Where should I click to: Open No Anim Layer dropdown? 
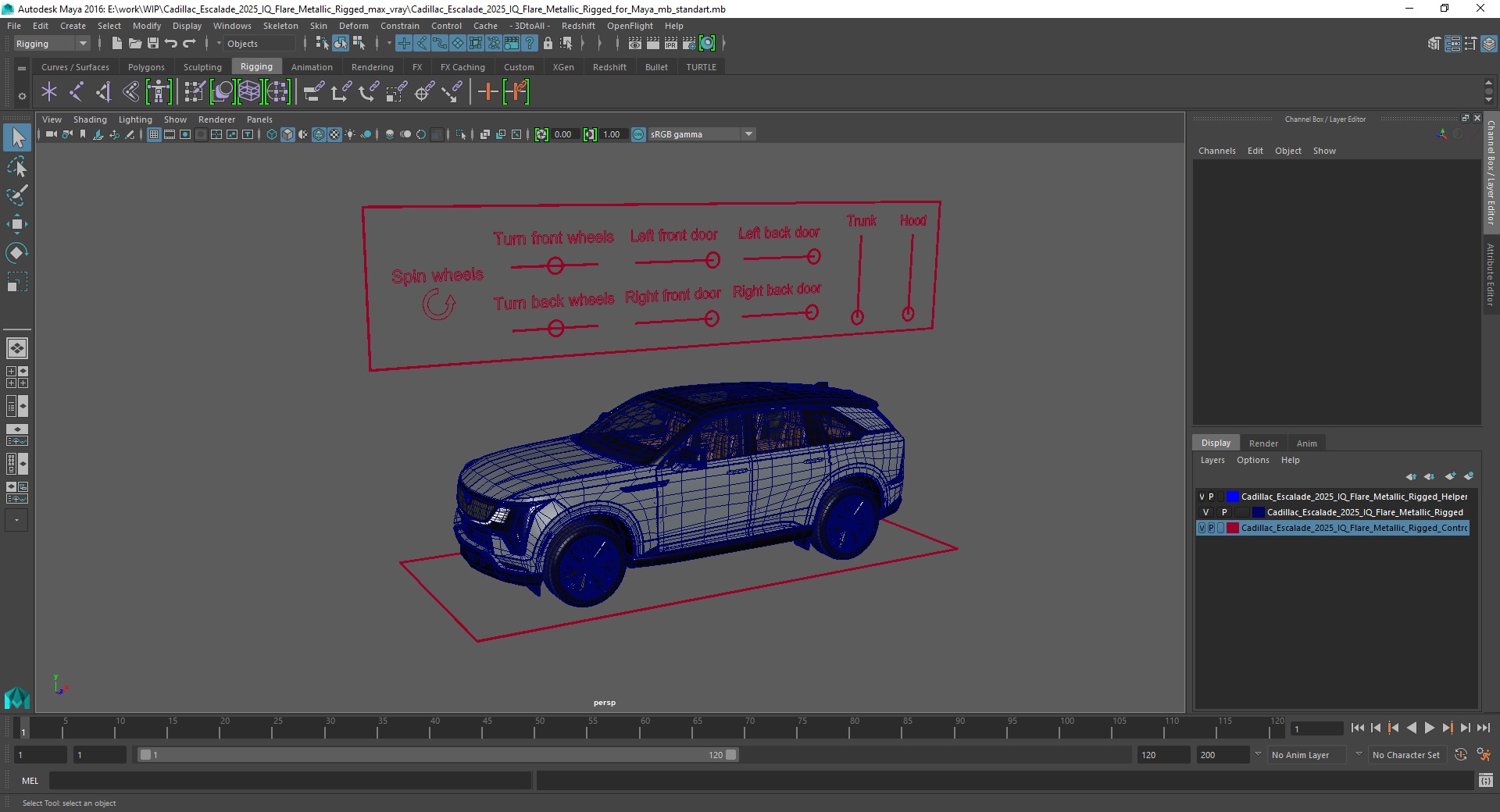click(x=1307, y=755)
